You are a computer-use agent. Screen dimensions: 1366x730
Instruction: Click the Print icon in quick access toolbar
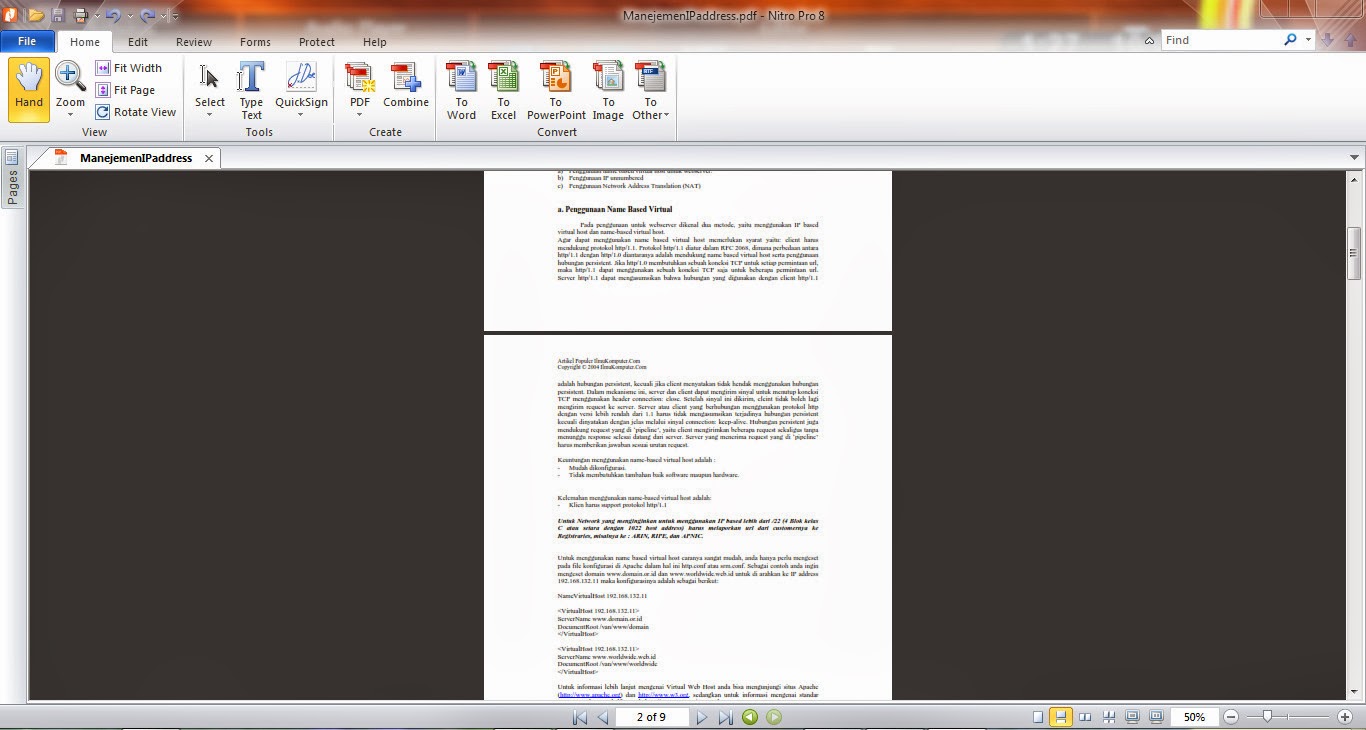81,15
